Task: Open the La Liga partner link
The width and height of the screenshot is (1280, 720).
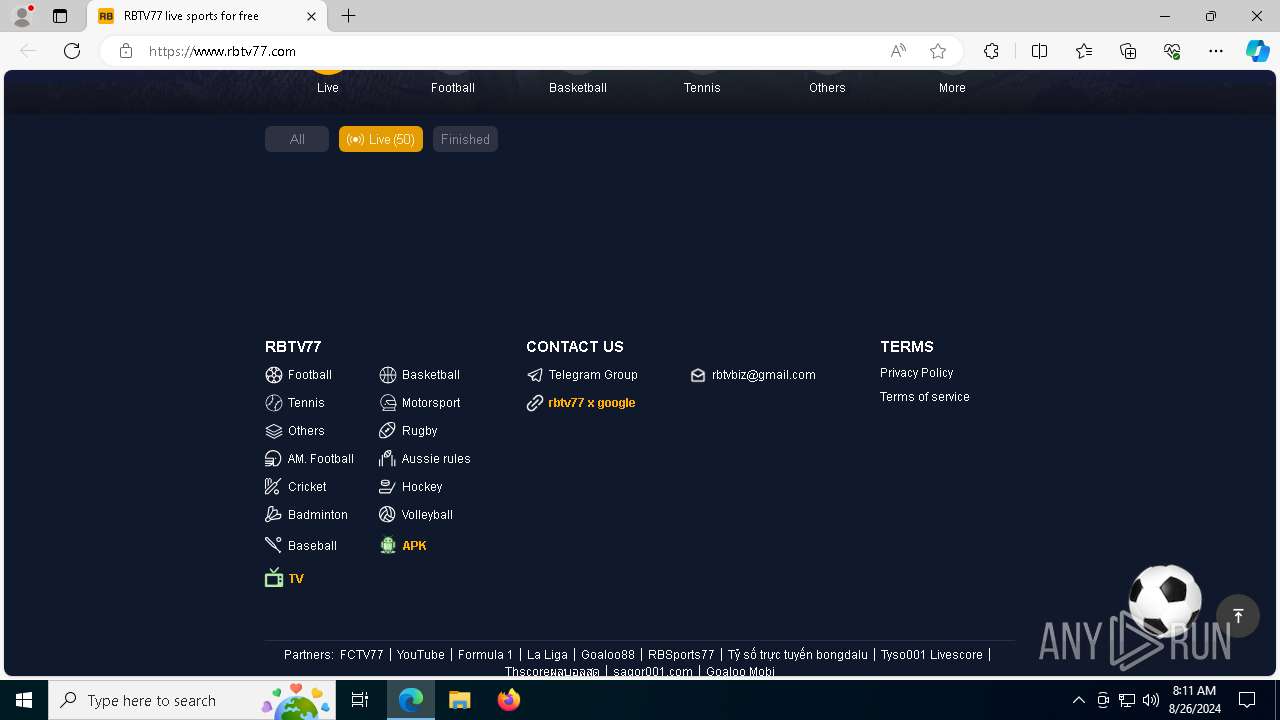Action: 547,655
